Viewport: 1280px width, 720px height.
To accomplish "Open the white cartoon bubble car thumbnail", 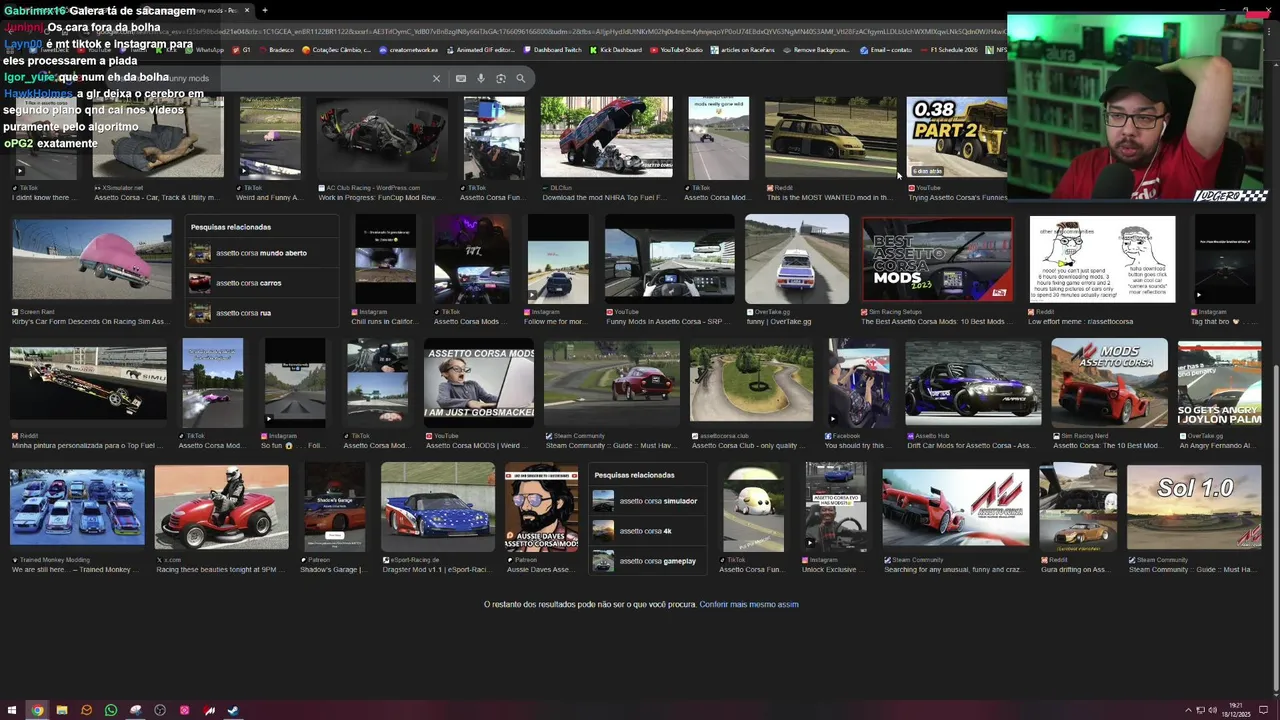I will click(x=753, y=506).
